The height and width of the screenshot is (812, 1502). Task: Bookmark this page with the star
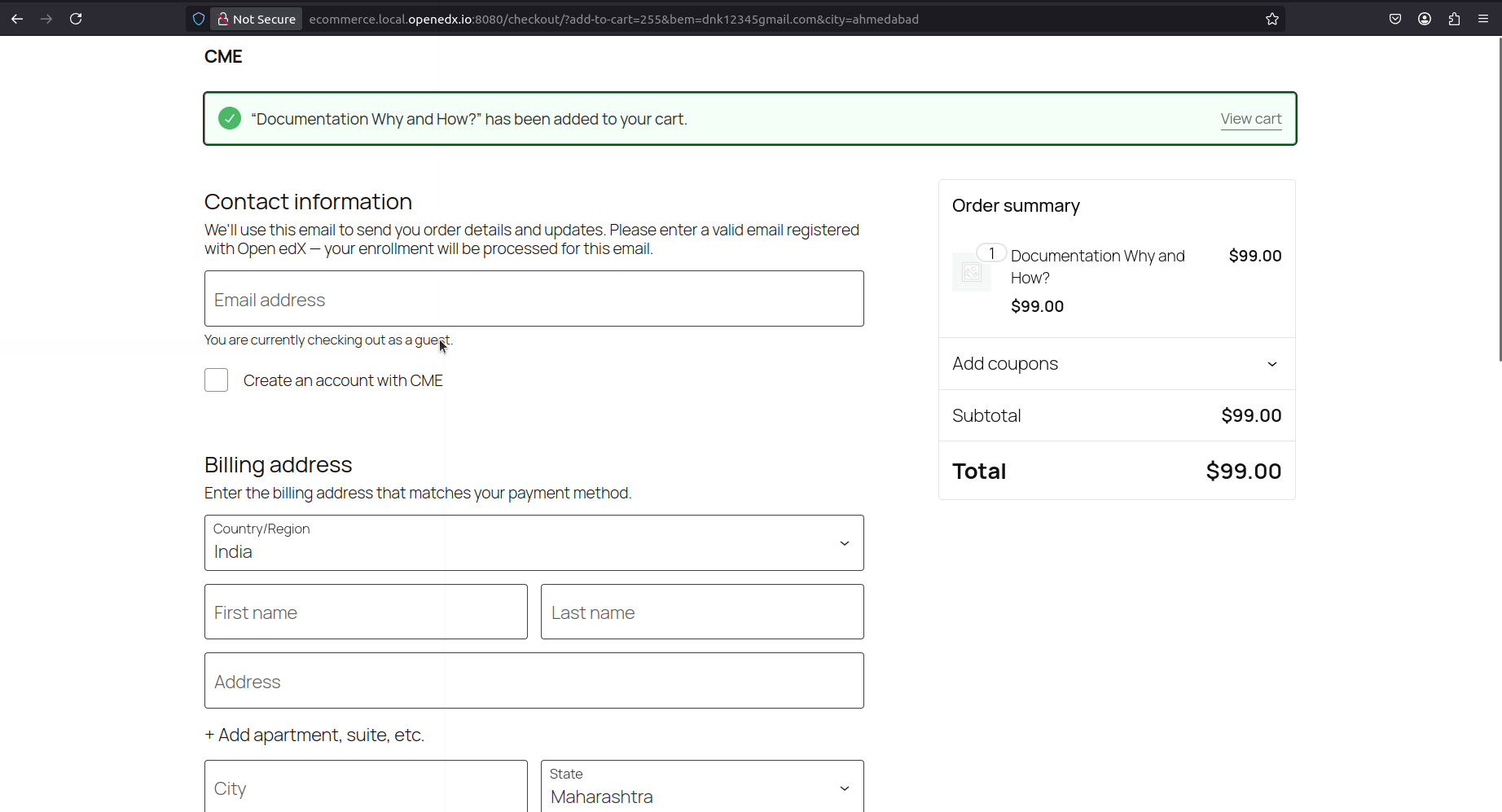pos(1271,19)
